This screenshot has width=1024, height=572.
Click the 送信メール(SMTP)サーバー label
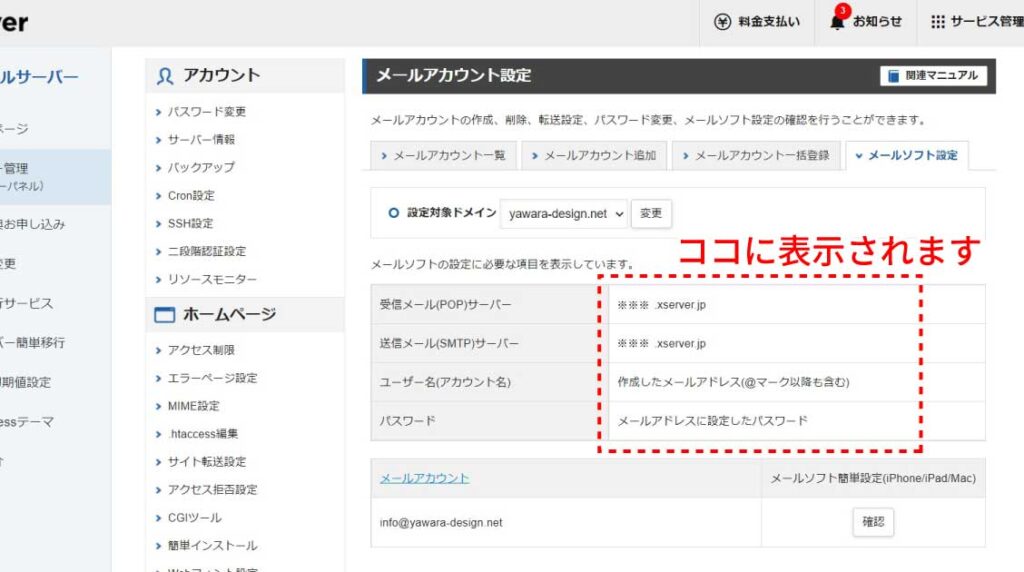pyautogui.click(x=449, y=343)
